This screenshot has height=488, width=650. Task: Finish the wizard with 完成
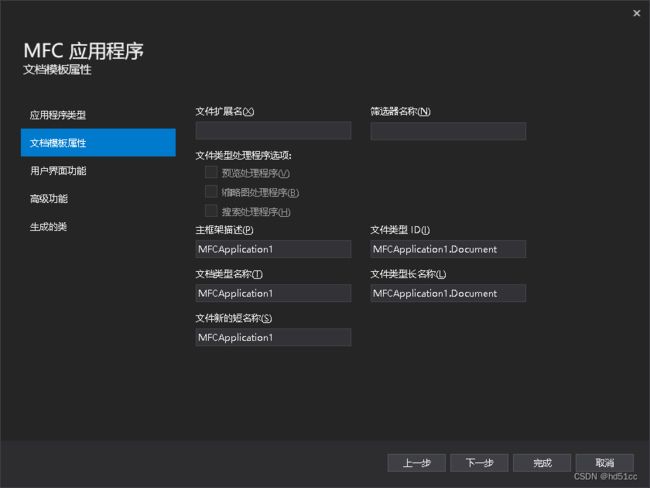[542, 463]
